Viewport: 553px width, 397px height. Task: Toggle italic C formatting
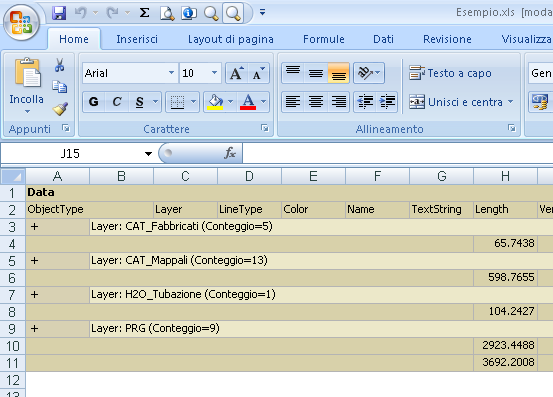tap(117, 102)
